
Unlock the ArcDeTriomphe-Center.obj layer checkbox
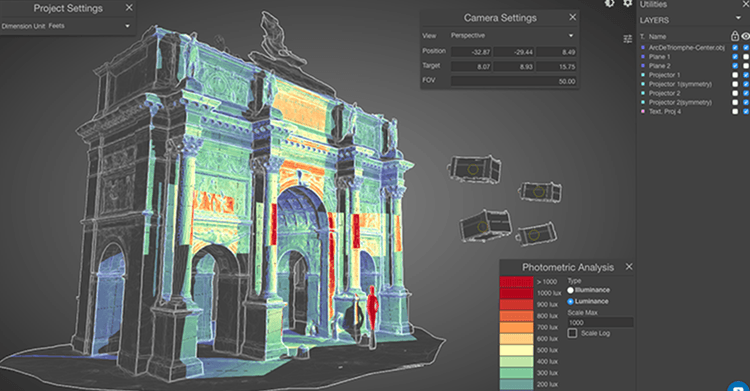tap(735, 47)
